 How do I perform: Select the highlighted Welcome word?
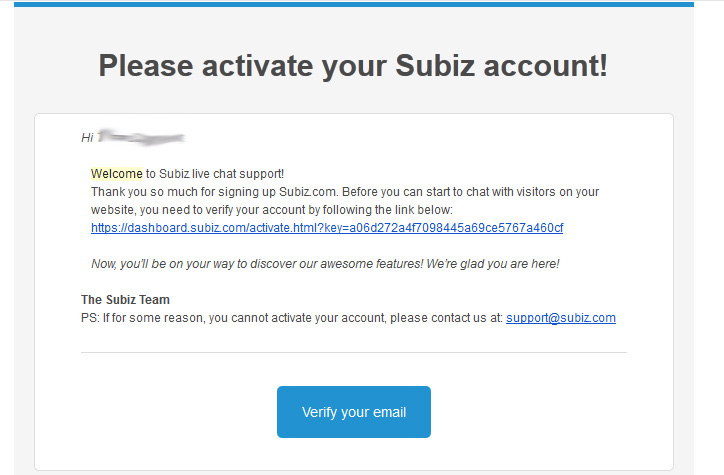click(x=117, y=174)
